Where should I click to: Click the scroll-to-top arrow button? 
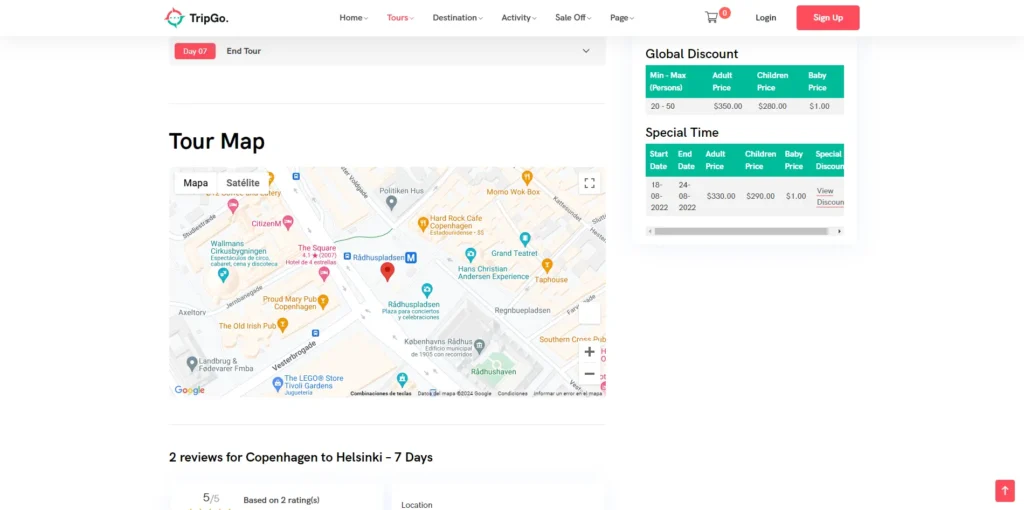click(1004, 490)
